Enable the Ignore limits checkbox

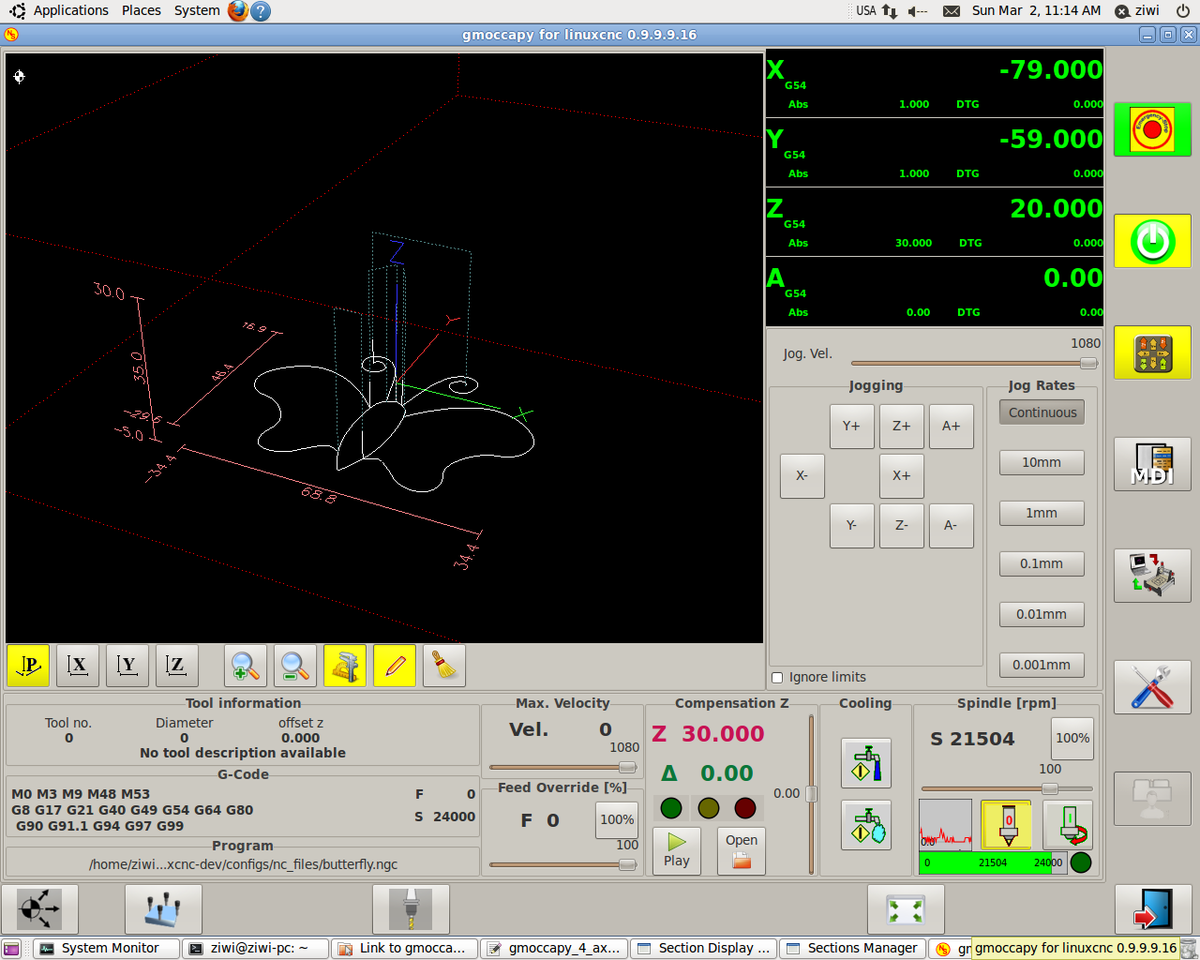tap(778, 677)
